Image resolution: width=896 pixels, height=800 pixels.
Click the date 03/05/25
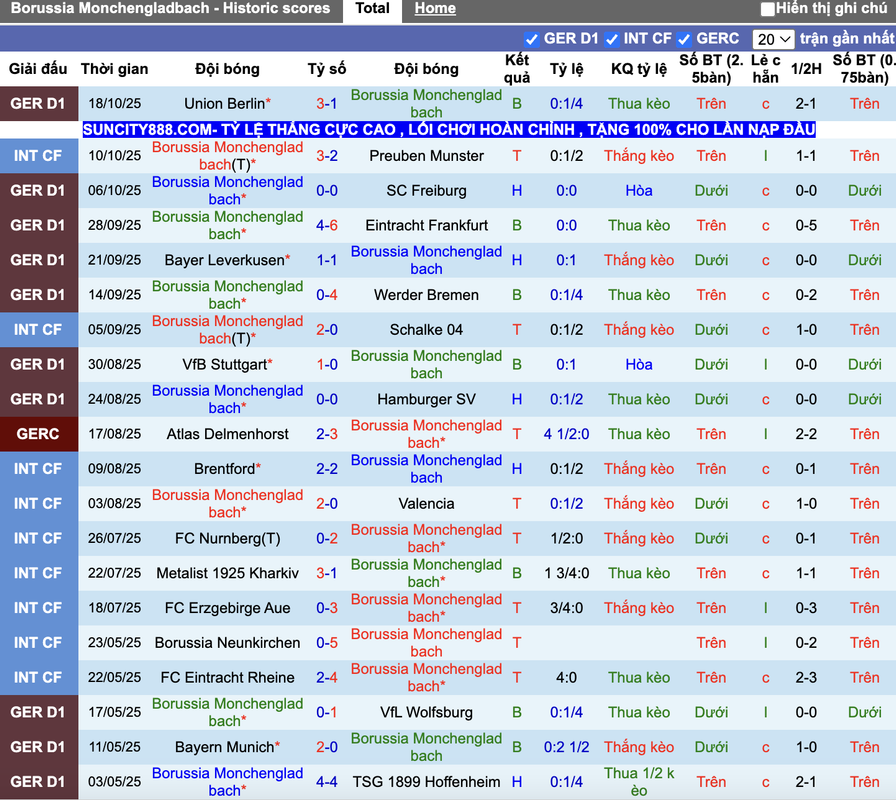pos(114,782)
